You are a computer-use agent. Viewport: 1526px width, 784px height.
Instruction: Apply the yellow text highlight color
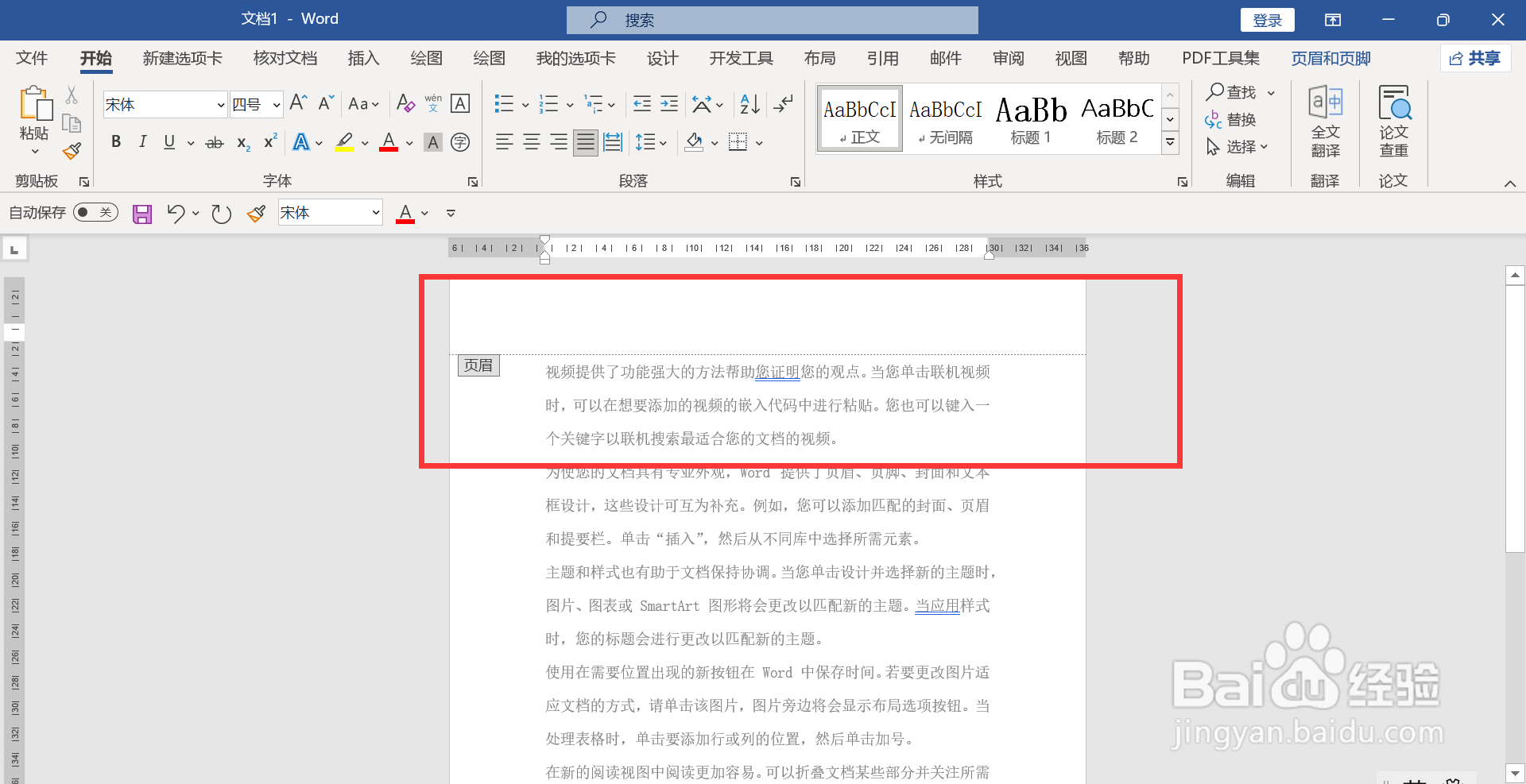tap(344, 142)
